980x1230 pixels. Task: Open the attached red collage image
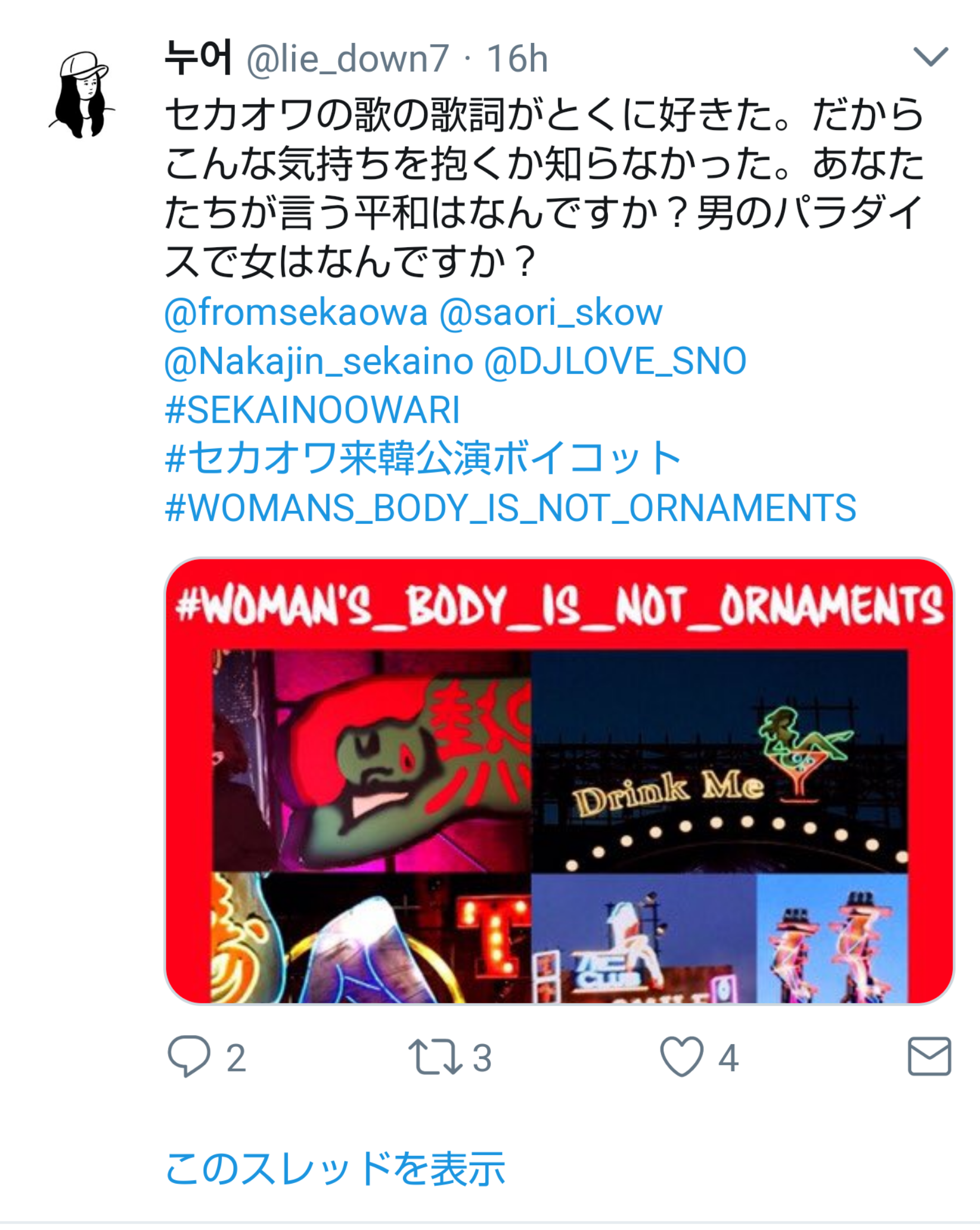tap(559, 781)
